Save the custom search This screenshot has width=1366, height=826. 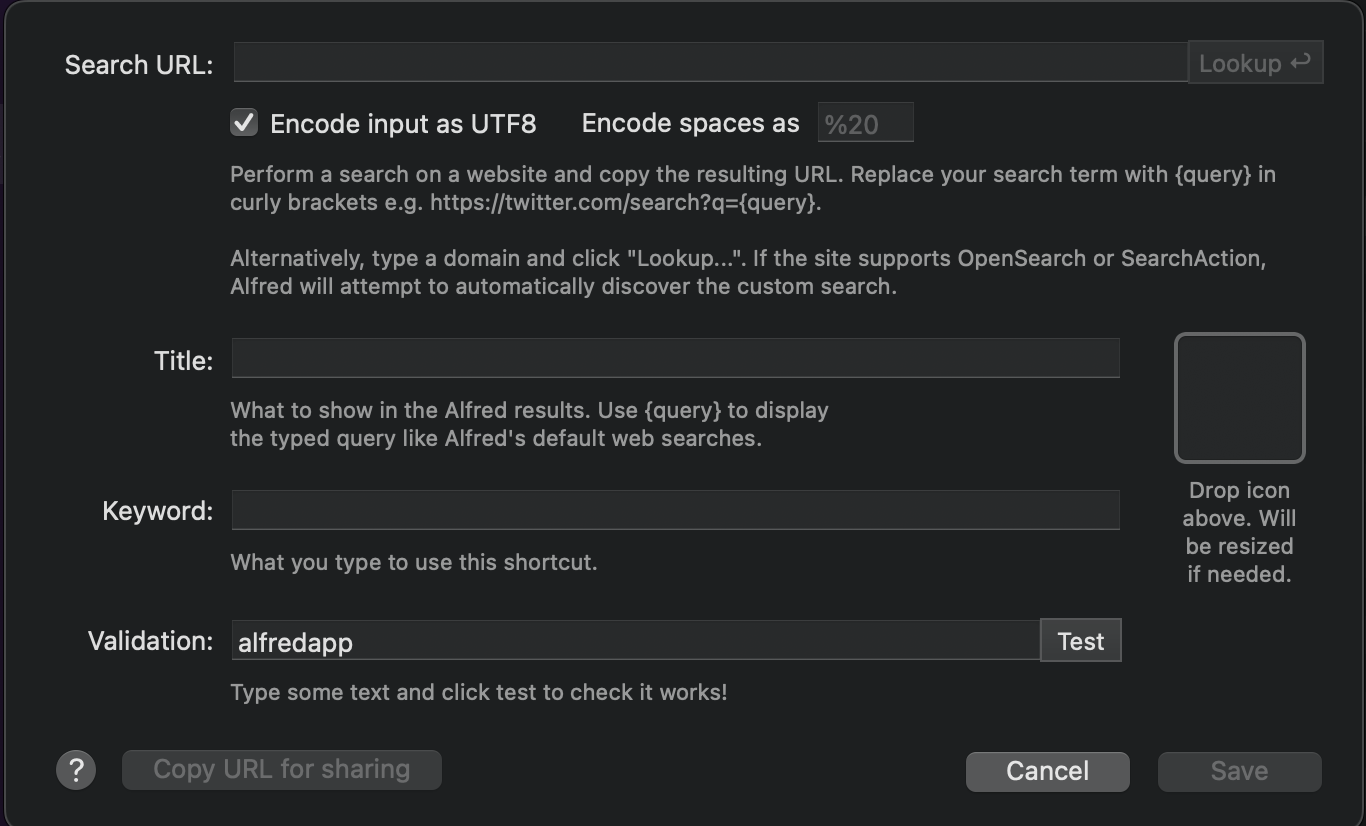coord(1239,771)
